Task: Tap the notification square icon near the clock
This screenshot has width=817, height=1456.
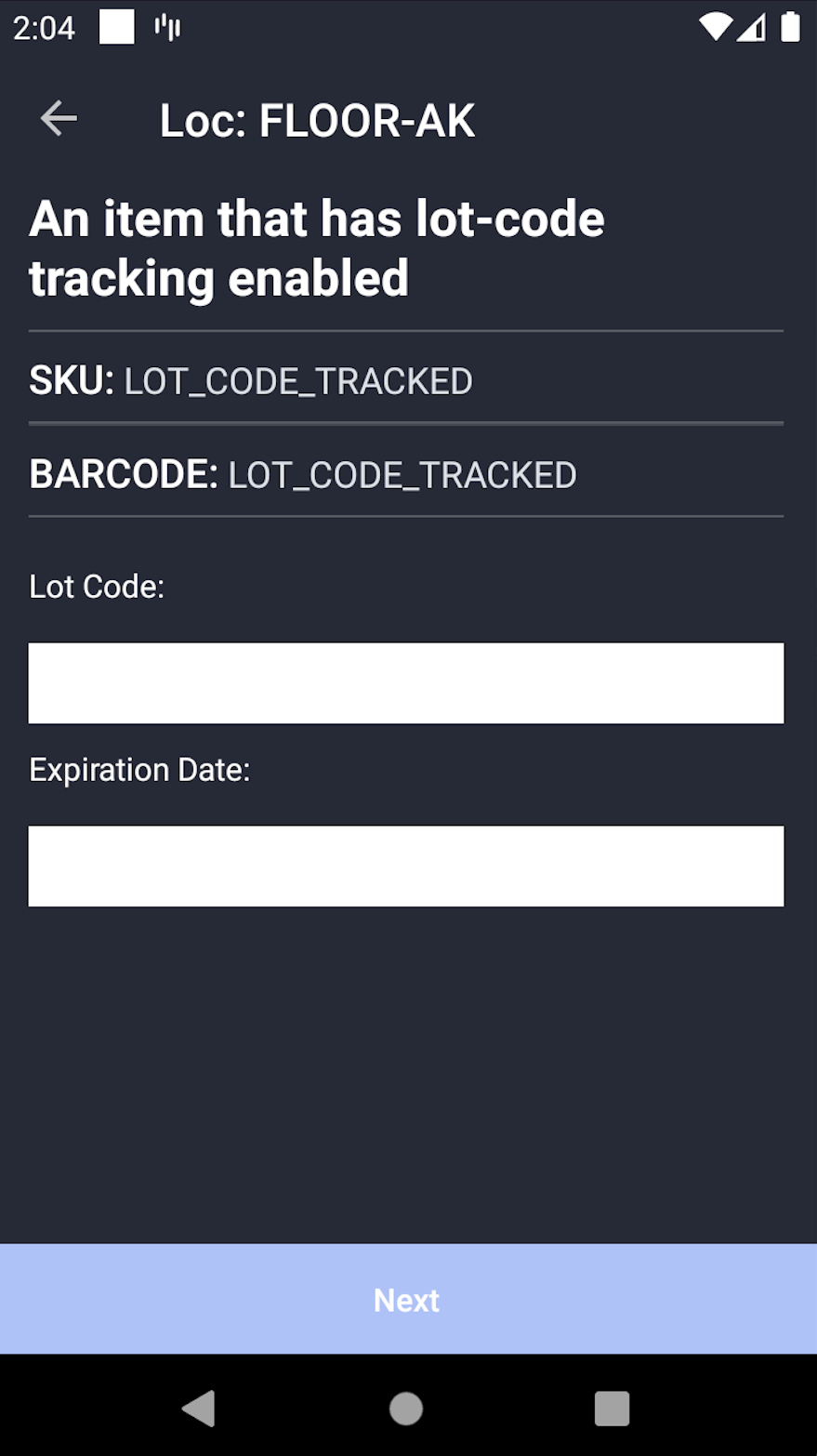Action: tap(115, 27)
